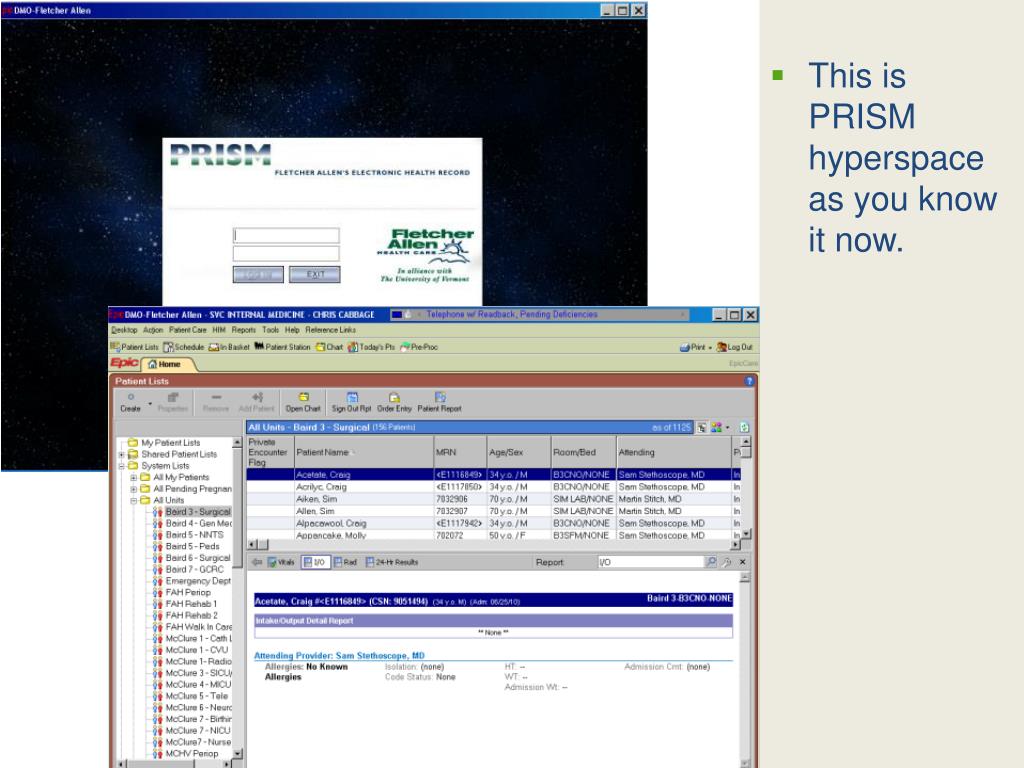
Task: Click the column chooser icon in list header
Action: pos(701,427)
